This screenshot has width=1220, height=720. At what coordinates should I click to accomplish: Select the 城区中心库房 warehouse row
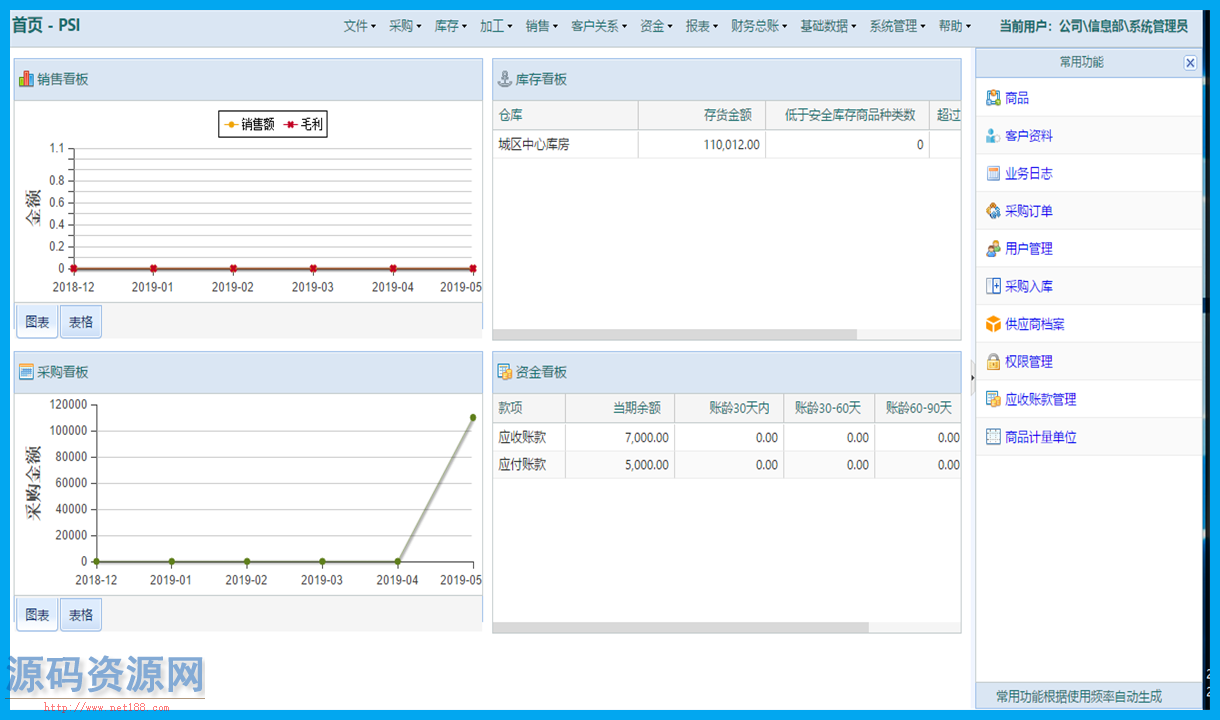pos(727,144)
